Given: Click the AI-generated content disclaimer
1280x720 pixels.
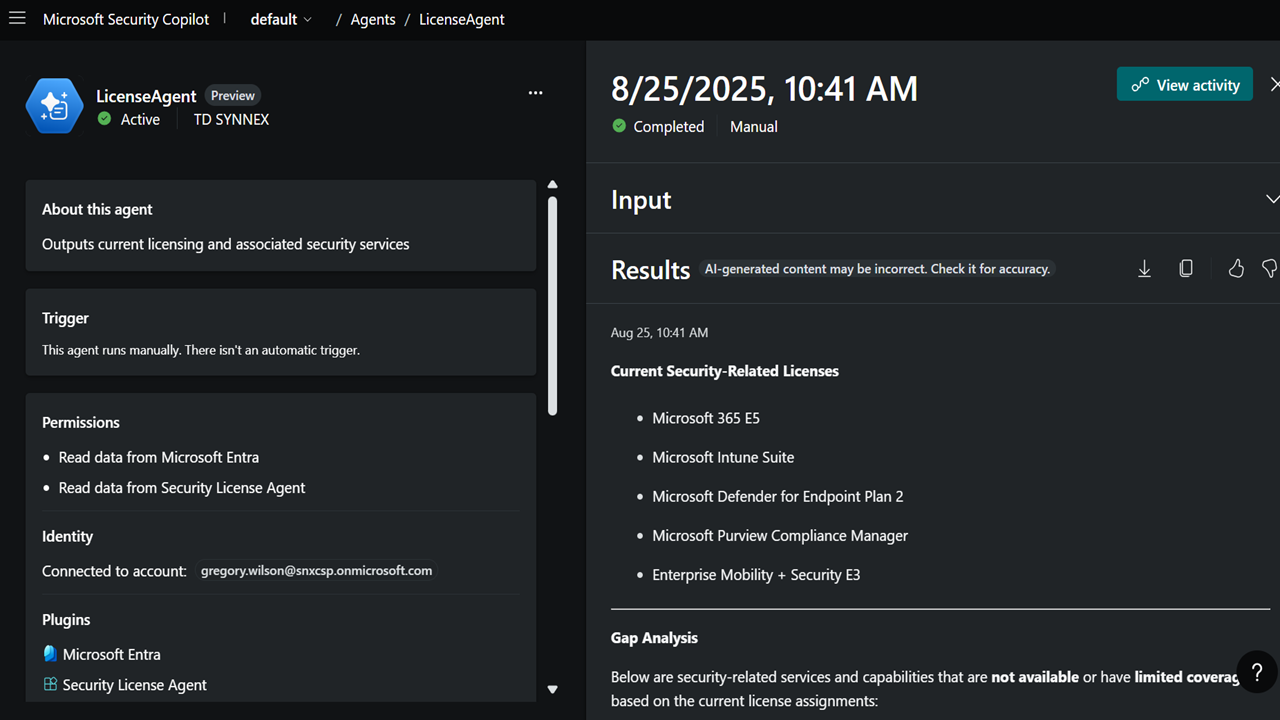Looking at the screenshot, I should 877,269.
